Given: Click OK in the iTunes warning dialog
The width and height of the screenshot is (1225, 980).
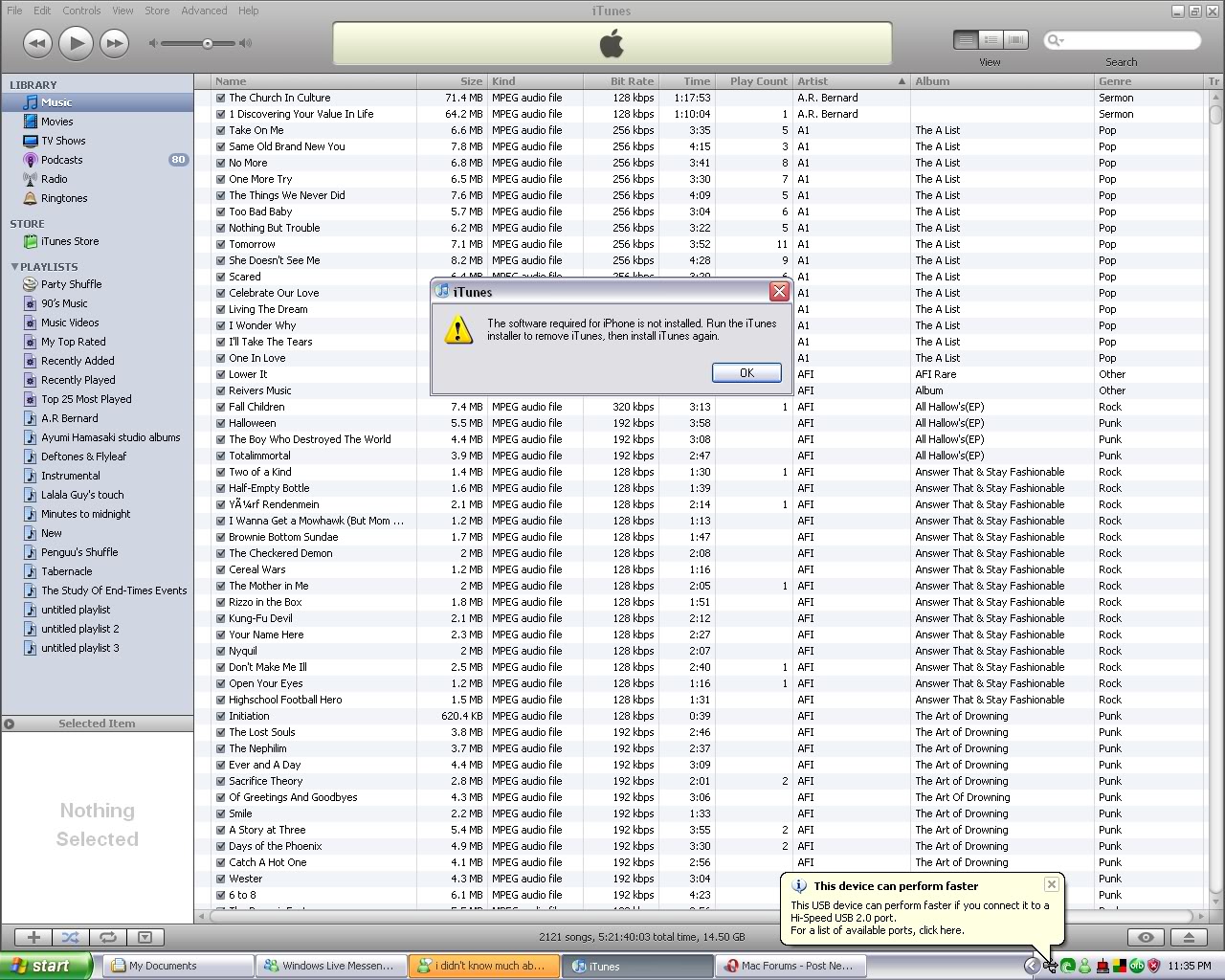Looking at the screenshot, I should tap(746, 373).
